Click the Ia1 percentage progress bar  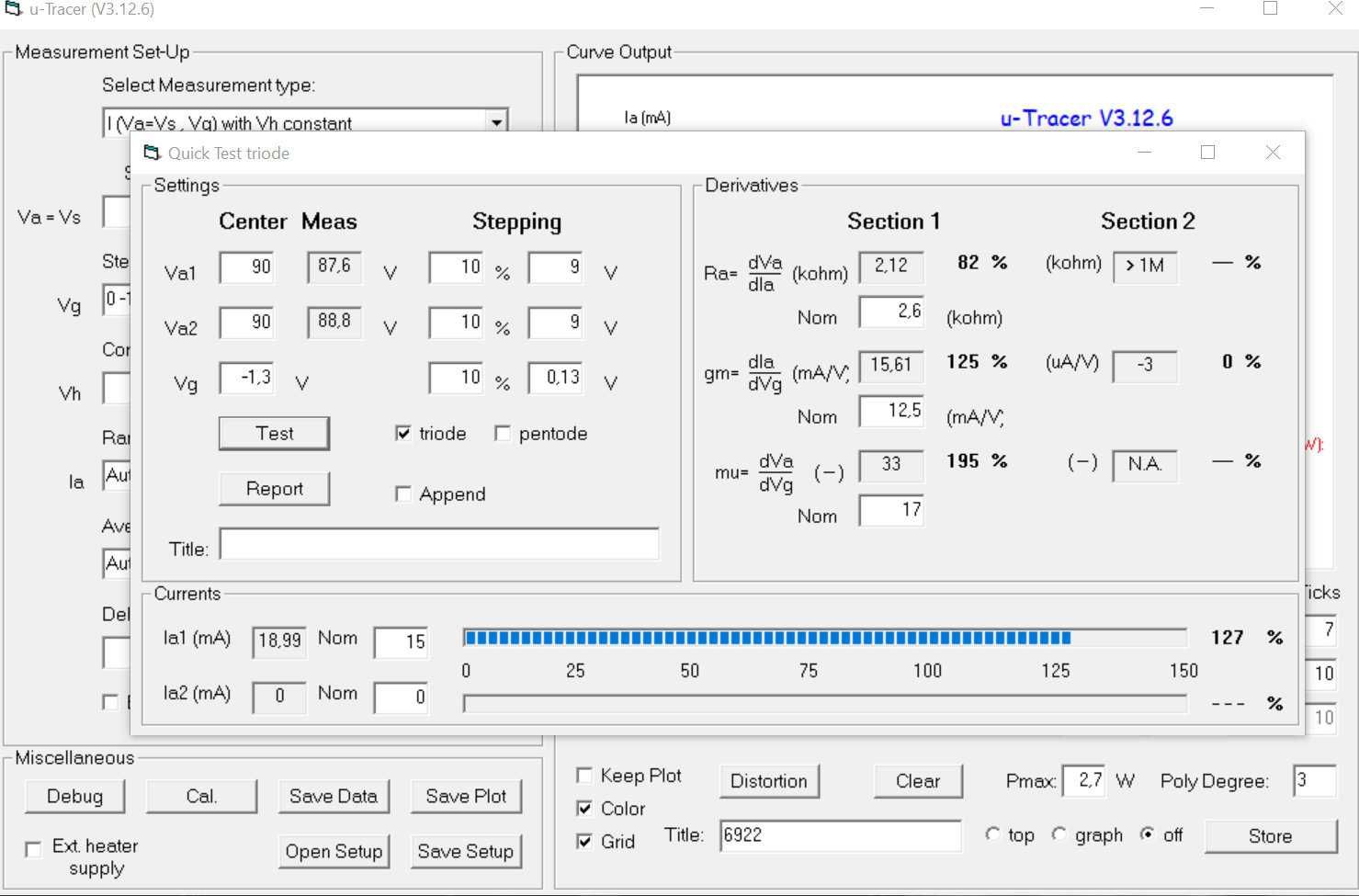pyautogui.click(x=825, y=638)
